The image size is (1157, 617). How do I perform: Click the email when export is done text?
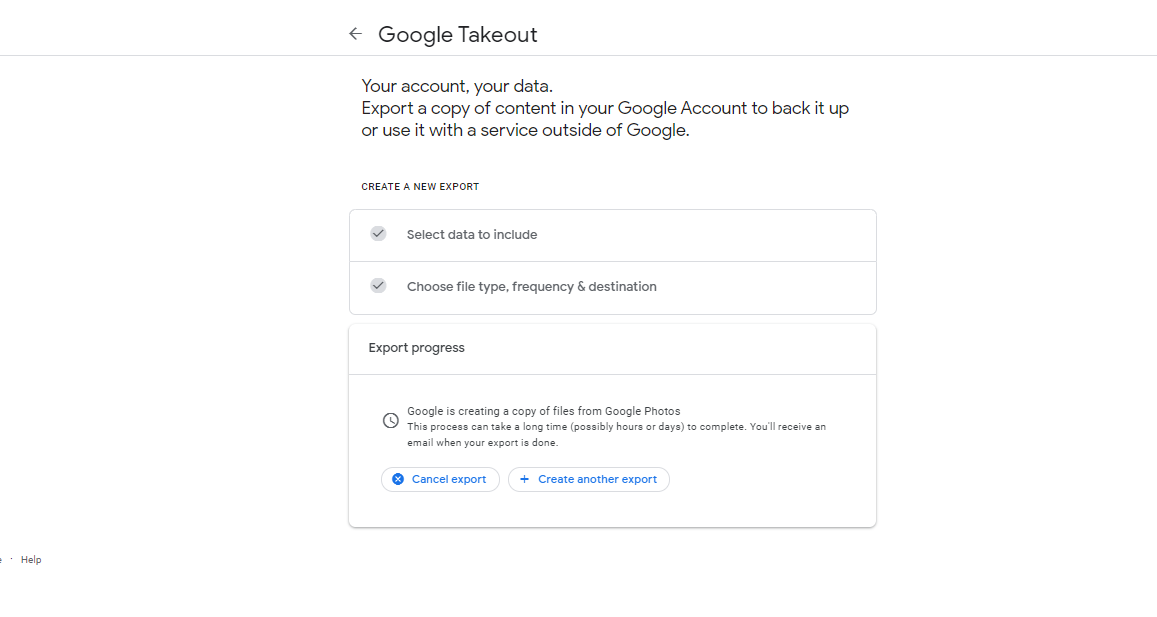click(482, 443)
